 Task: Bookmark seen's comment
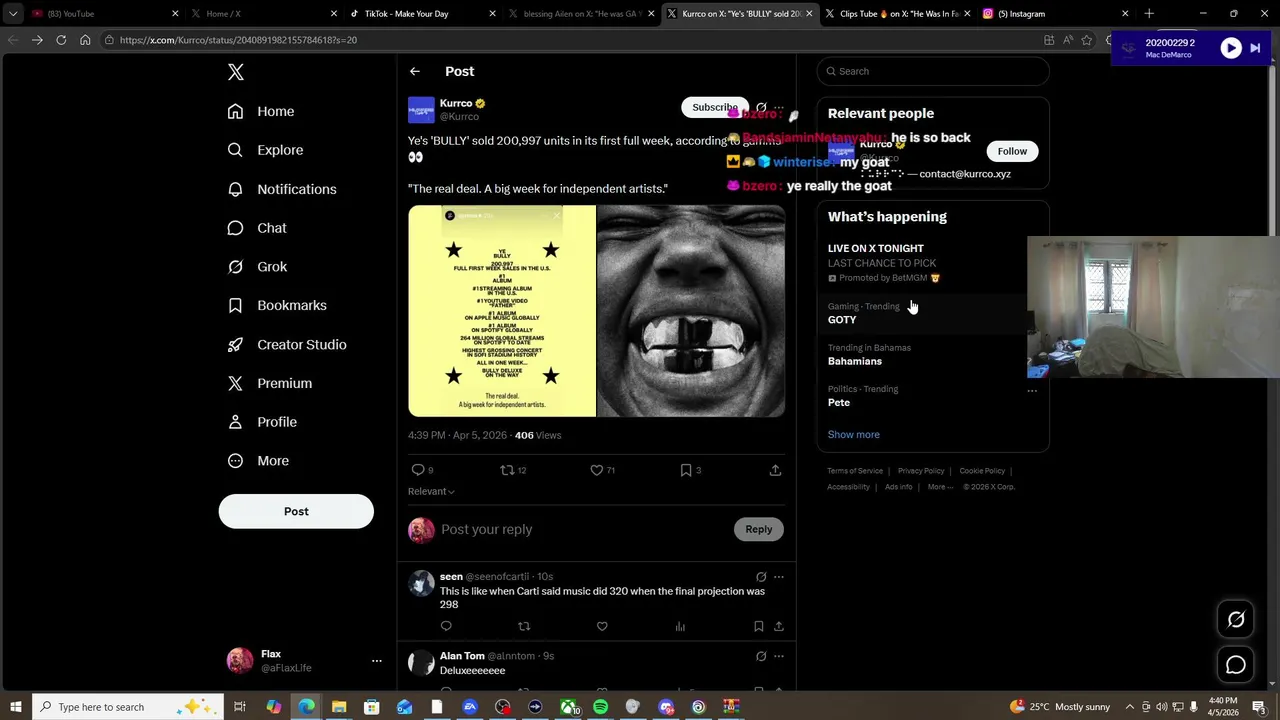pos(758,626)
